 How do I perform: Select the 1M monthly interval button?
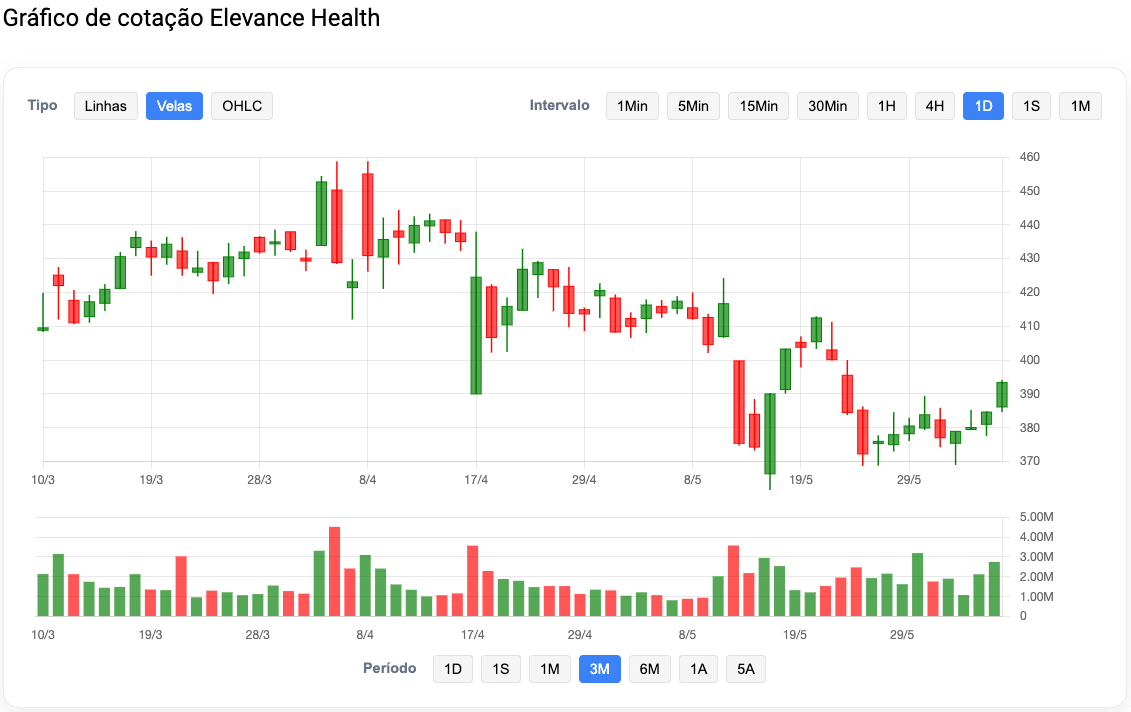pyautogui.click(x=1080, y=106)
